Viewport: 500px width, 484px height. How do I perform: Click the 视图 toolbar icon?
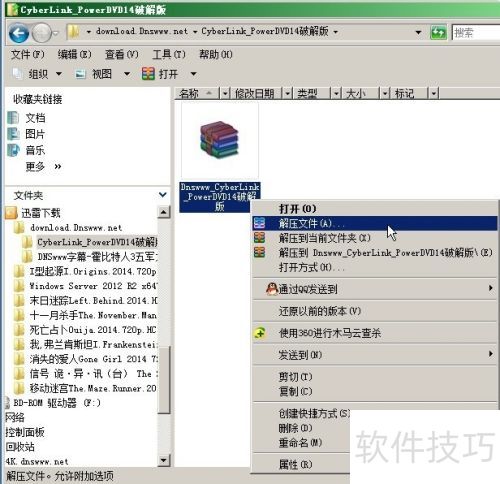(x=80, y=74)
